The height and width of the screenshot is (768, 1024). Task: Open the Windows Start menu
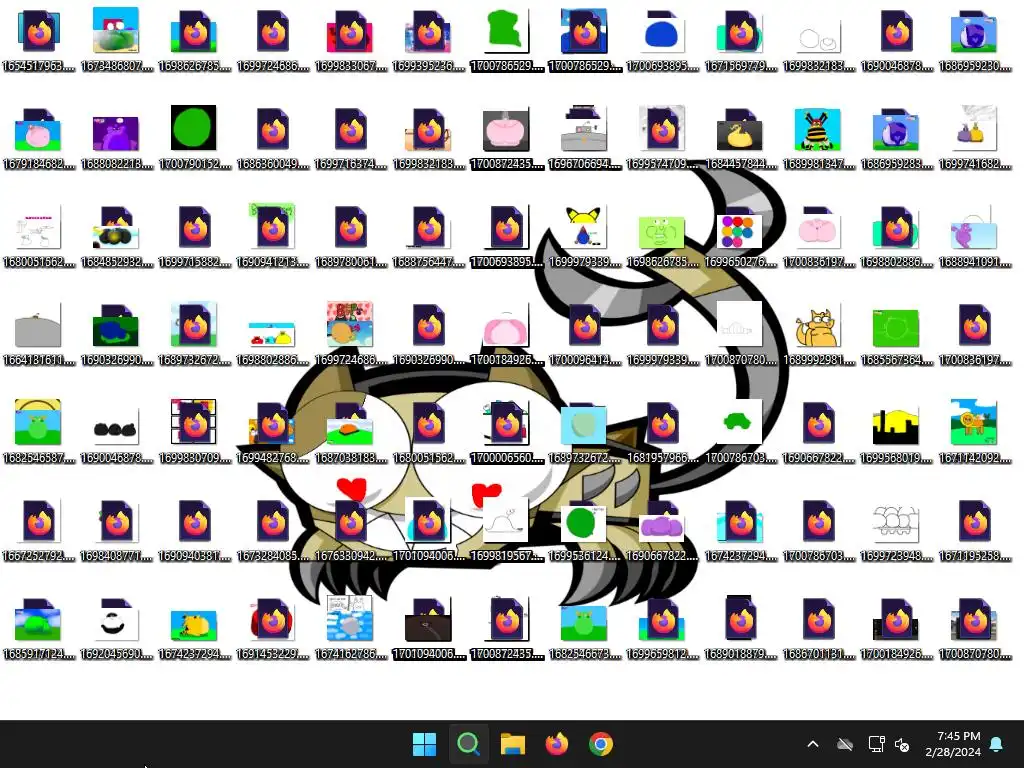point(424,744)
